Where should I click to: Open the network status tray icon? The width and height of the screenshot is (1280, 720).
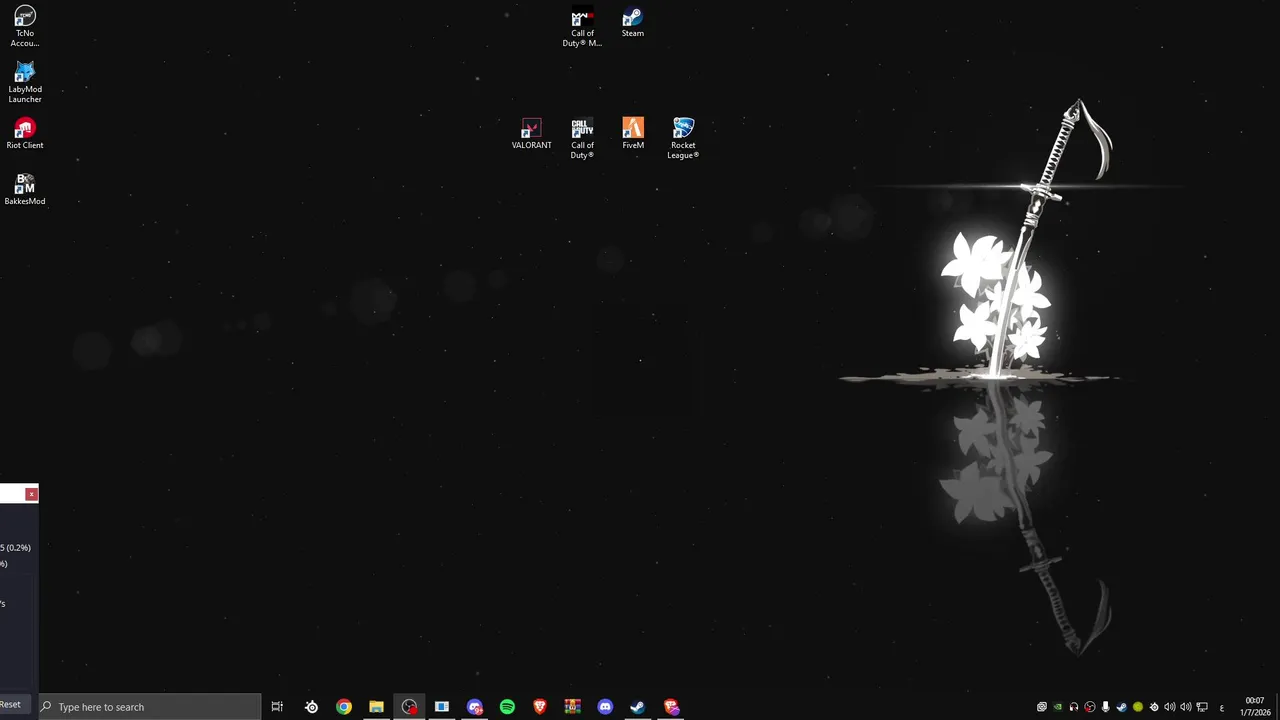point(1202,707)
